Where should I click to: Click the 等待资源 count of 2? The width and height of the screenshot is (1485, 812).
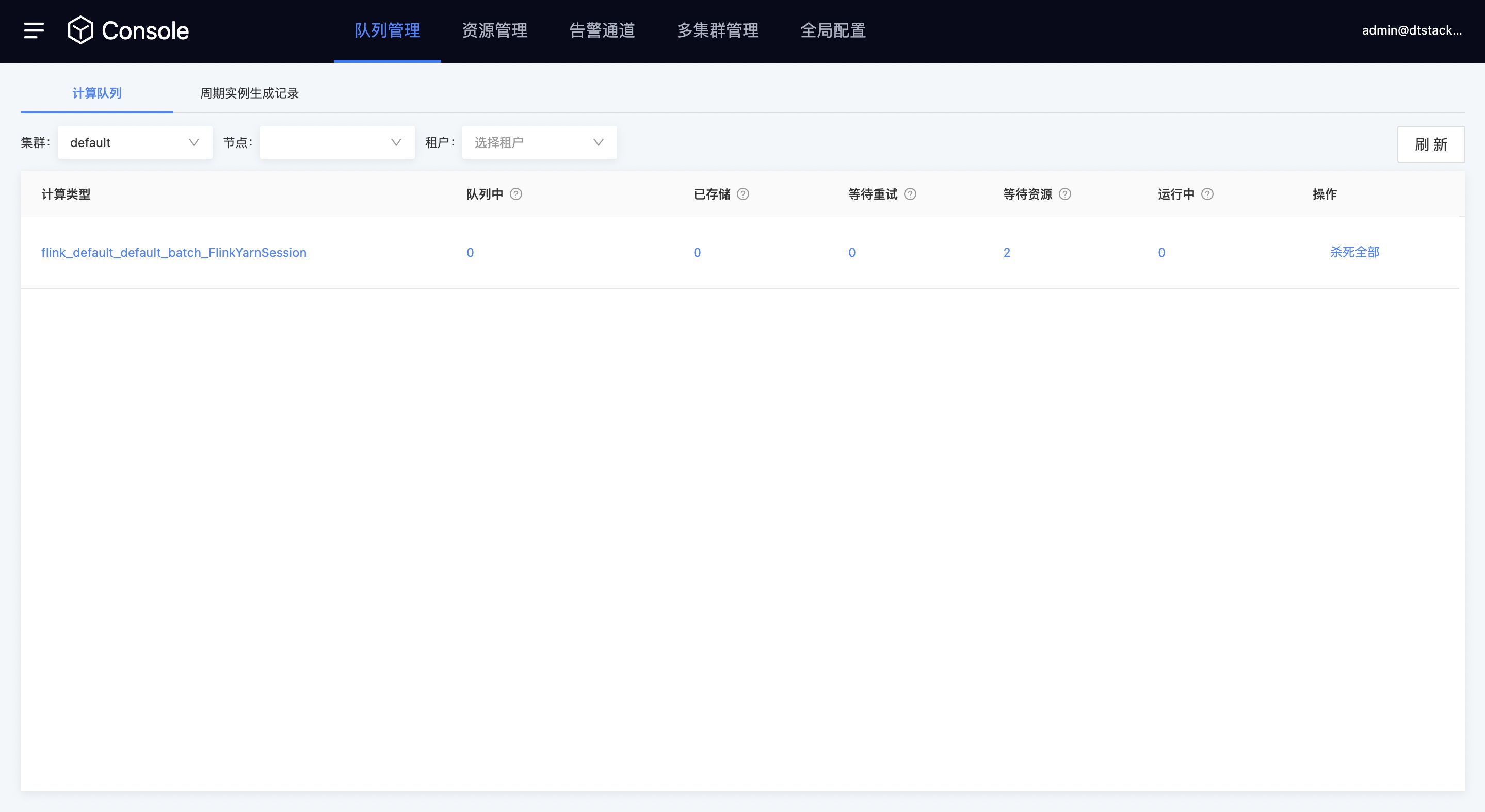click(x=1007, y=252)
